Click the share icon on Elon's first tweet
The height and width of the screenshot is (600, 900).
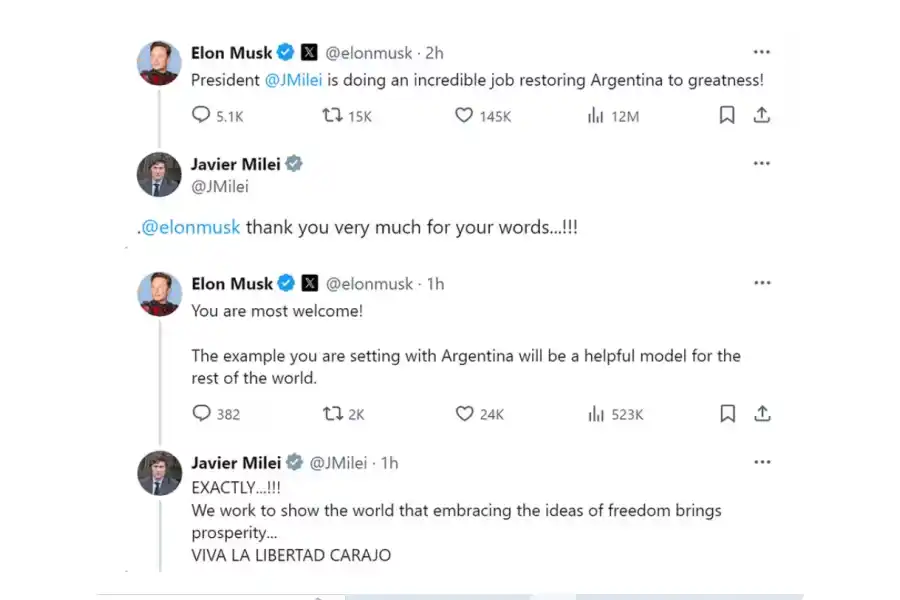[x=762, y=116]
